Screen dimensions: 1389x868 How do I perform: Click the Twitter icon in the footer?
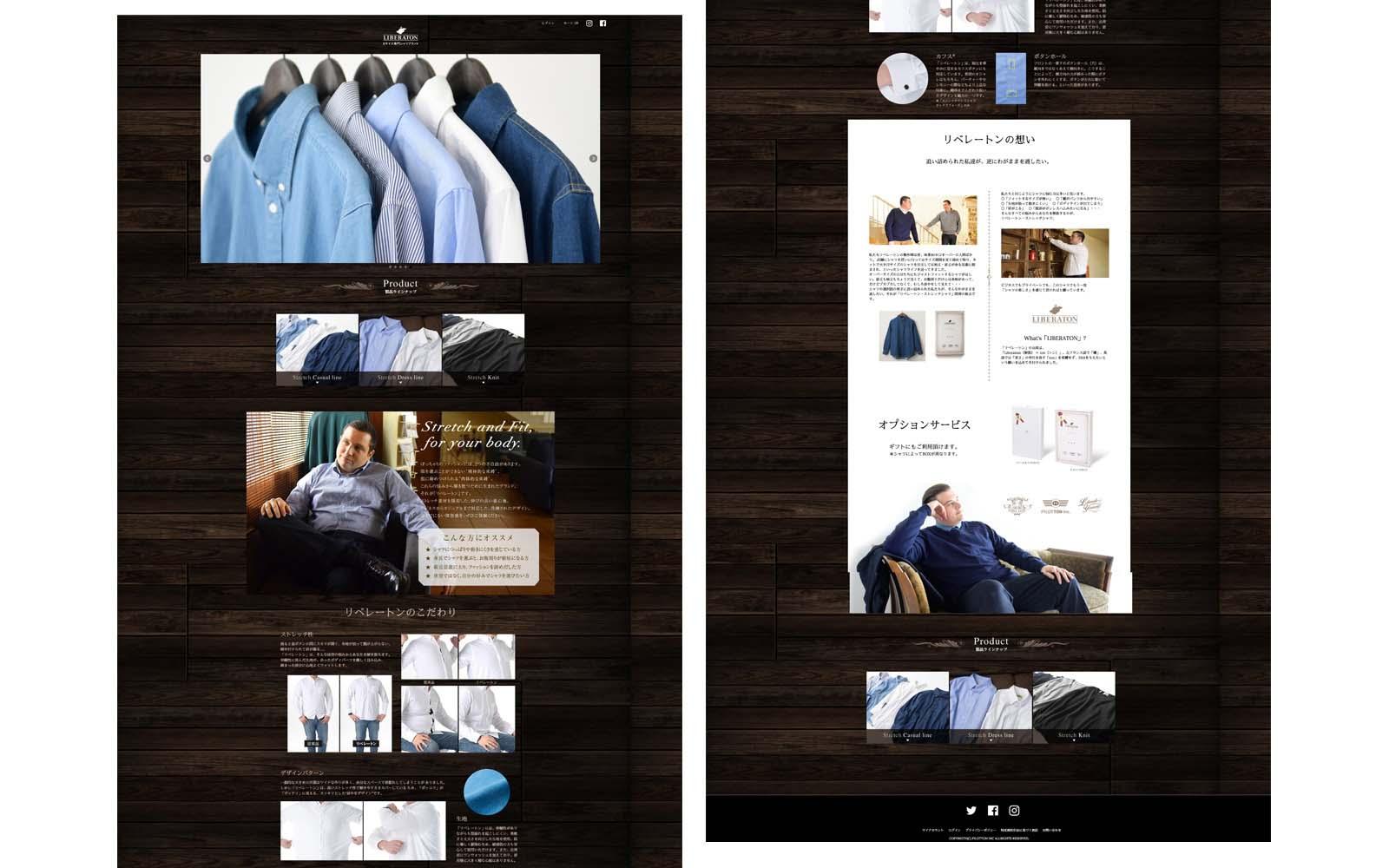[971, 811]
